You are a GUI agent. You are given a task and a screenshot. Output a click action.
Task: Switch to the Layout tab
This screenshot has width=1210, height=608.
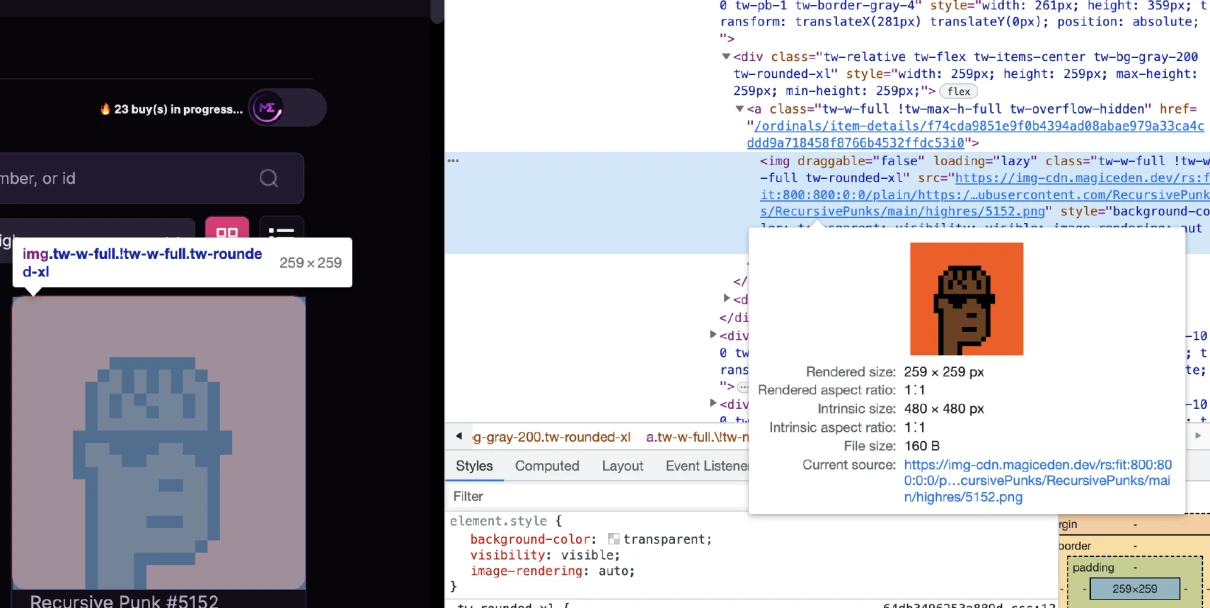coord(622,466)
